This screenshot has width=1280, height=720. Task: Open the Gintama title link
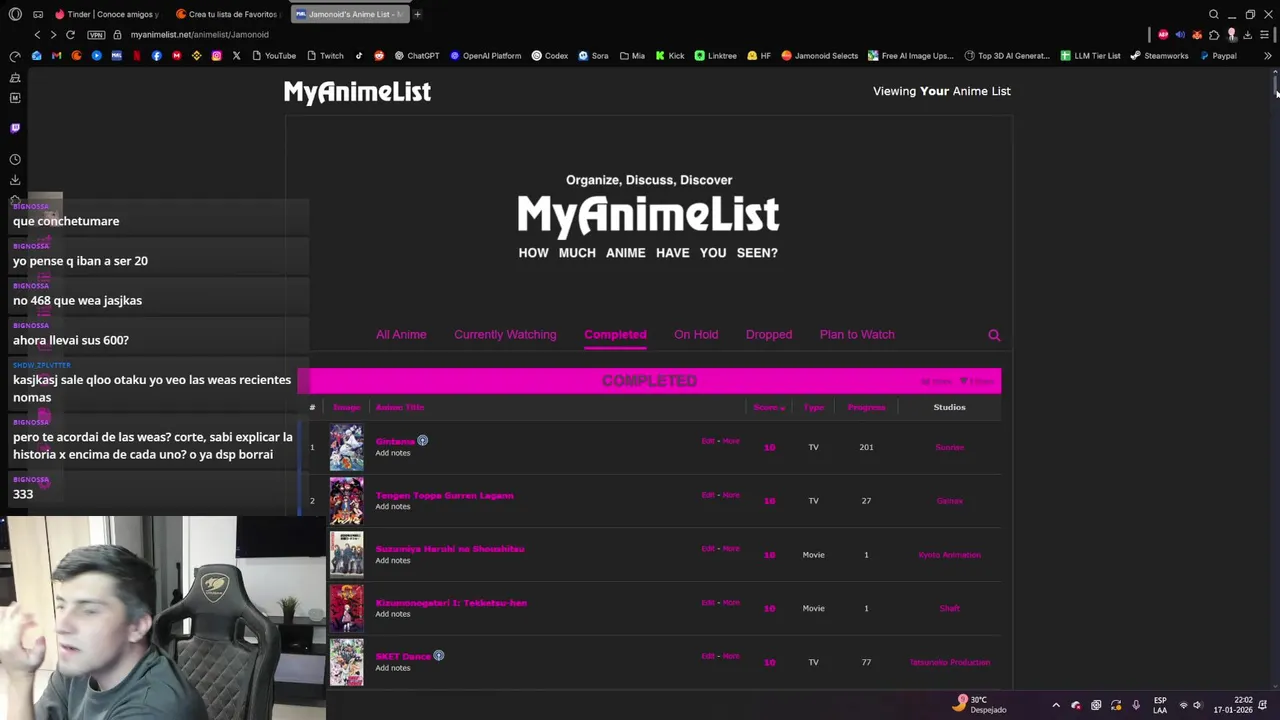pos(395,441)
